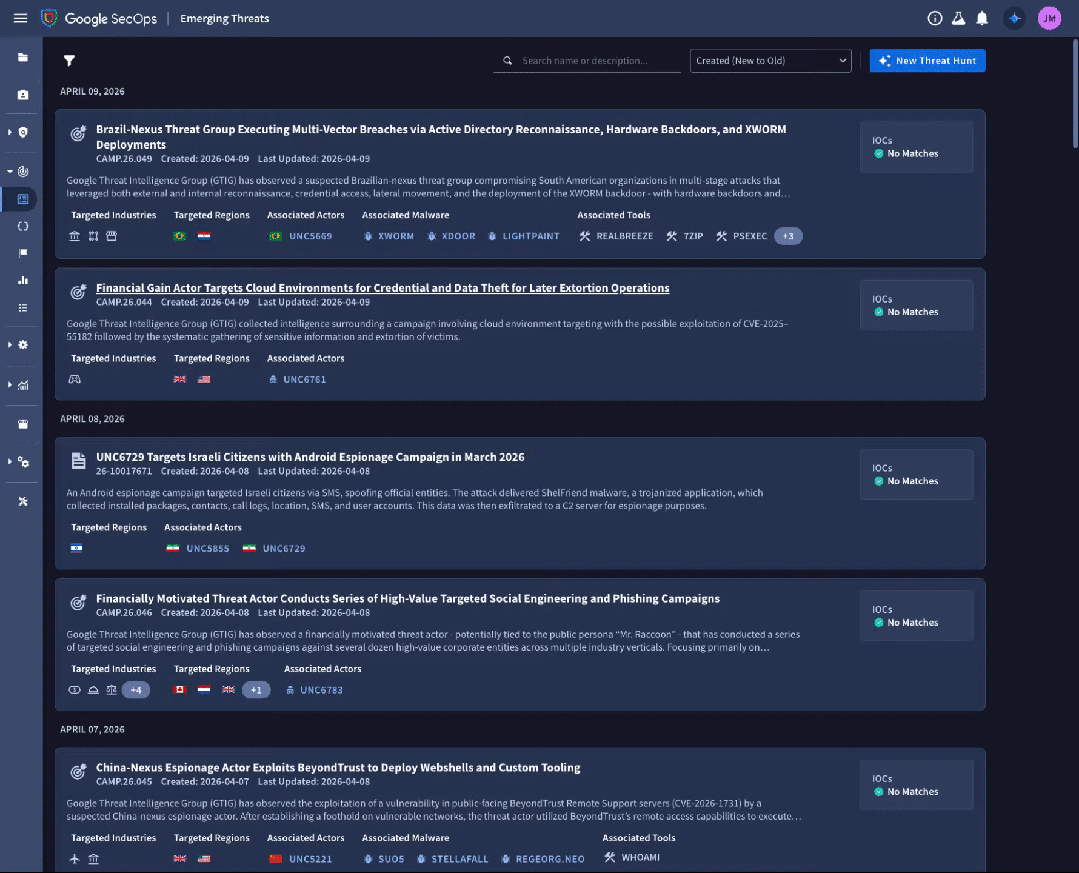
Task: Open the Created (New to Old) sort dropdown
Action: click(770, 61)
